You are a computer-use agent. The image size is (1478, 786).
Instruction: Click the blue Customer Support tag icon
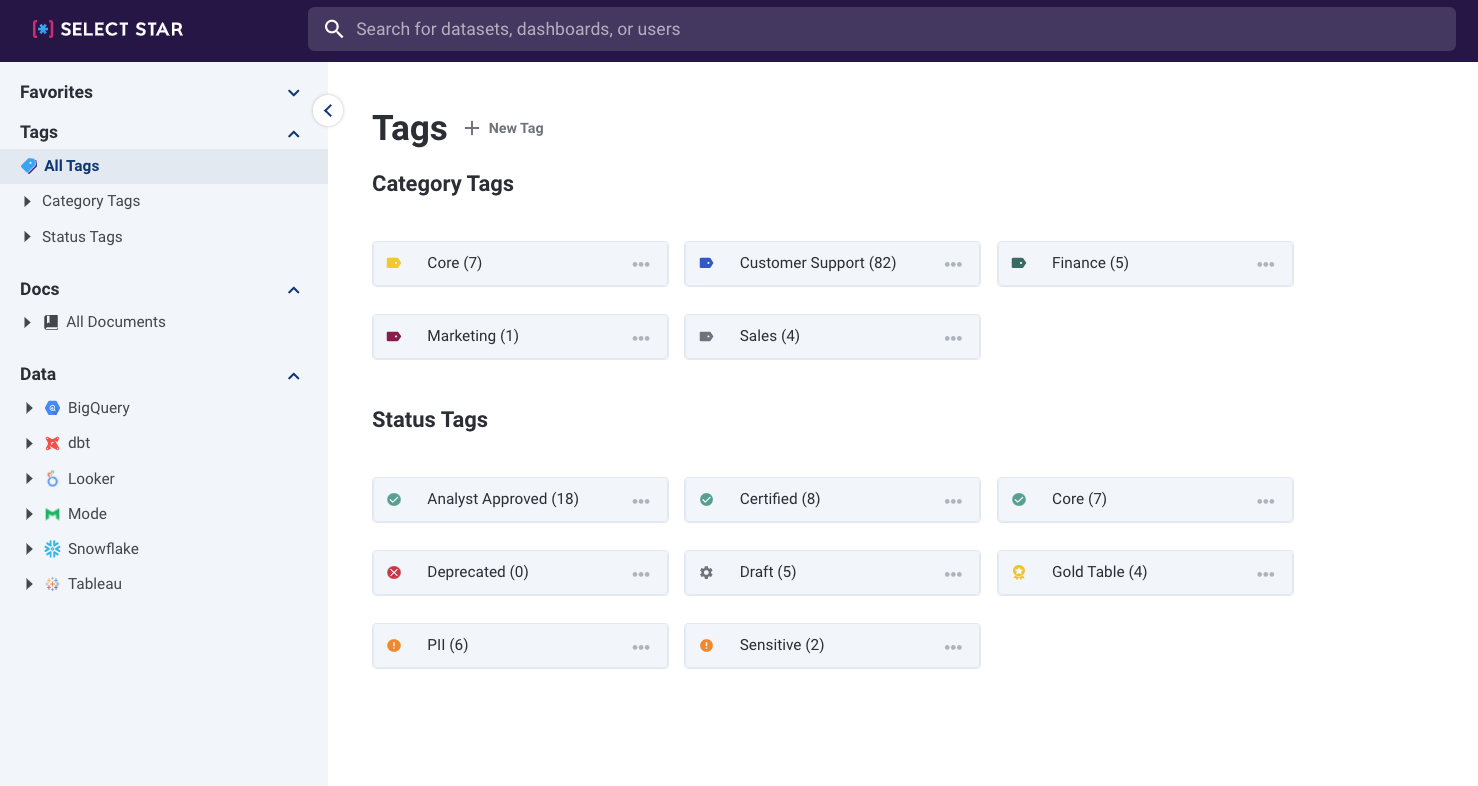[706, 263]
